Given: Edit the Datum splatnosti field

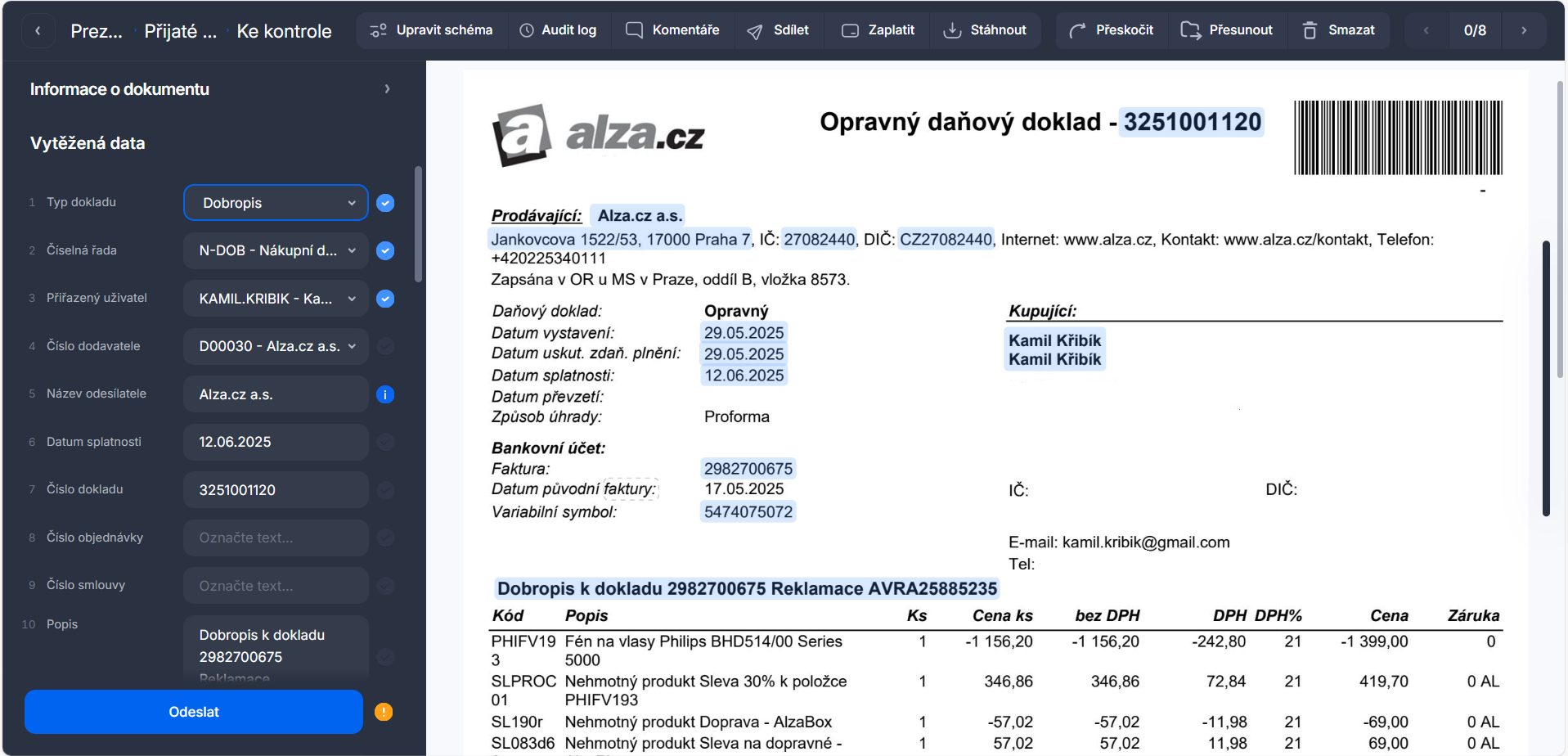Looking at the screenshot, I should click(x=276, y=442).
